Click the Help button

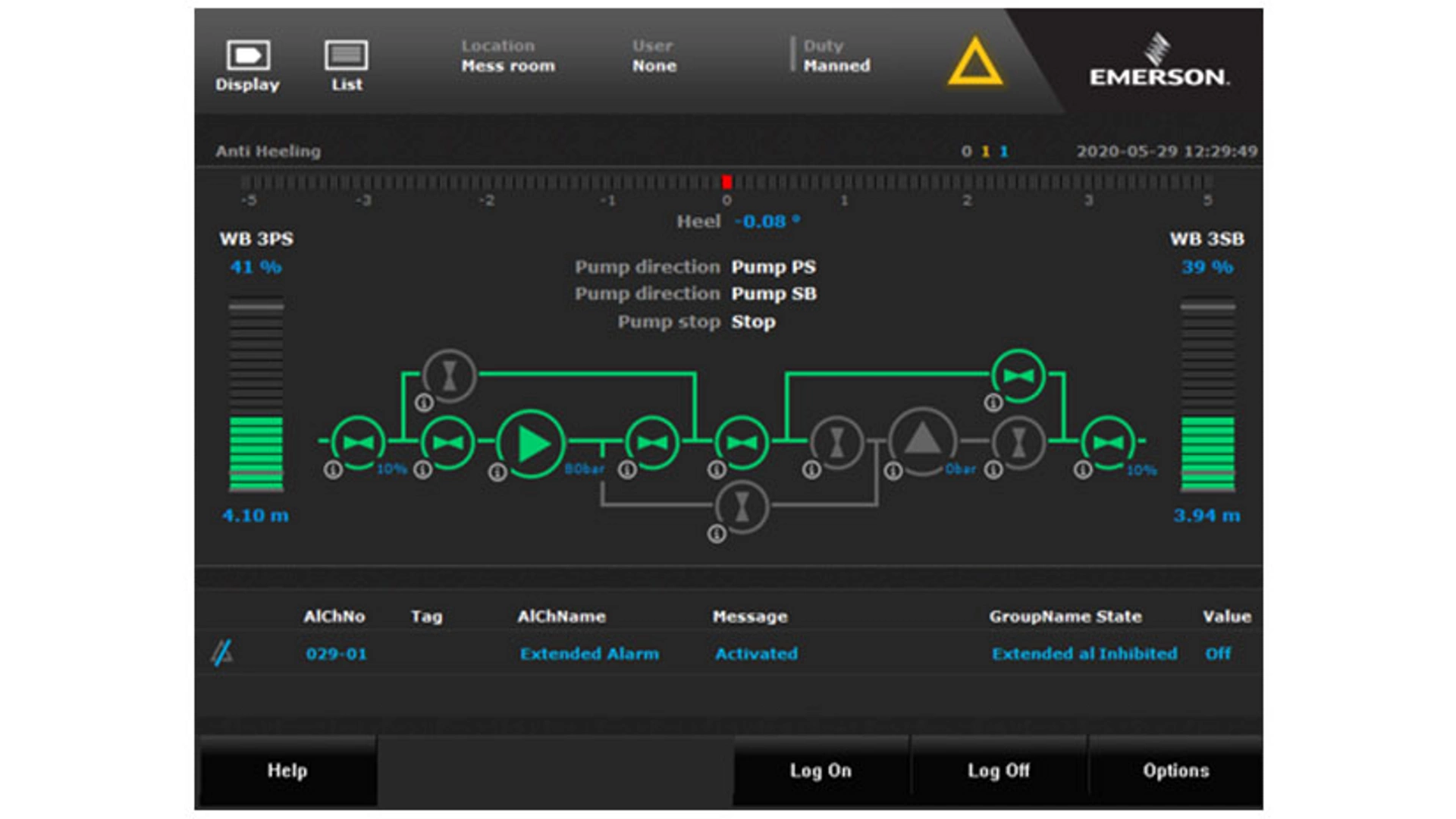coord(287,770)
